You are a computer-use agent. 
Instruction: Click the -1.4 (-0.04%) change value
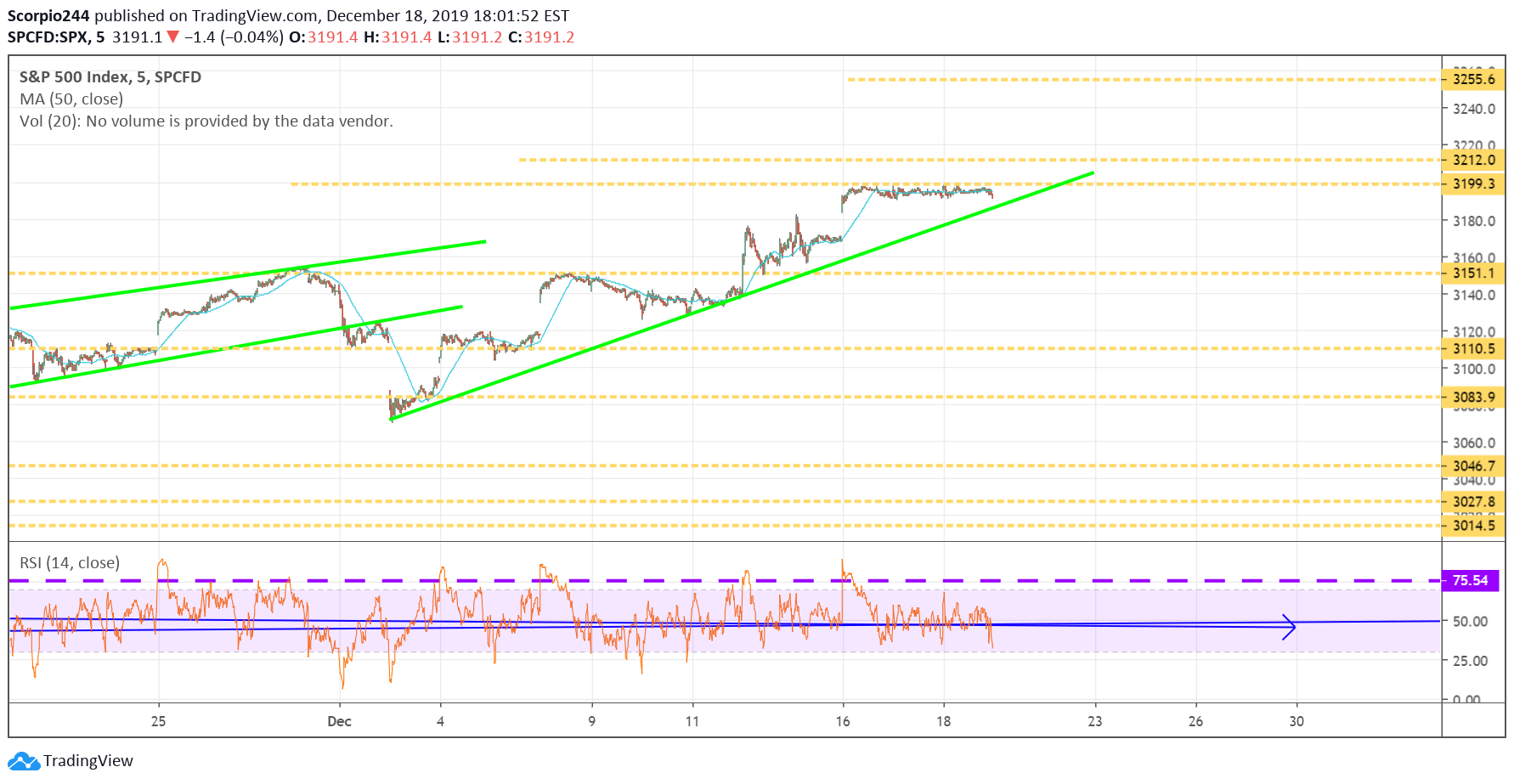click(x=234, y=37)
